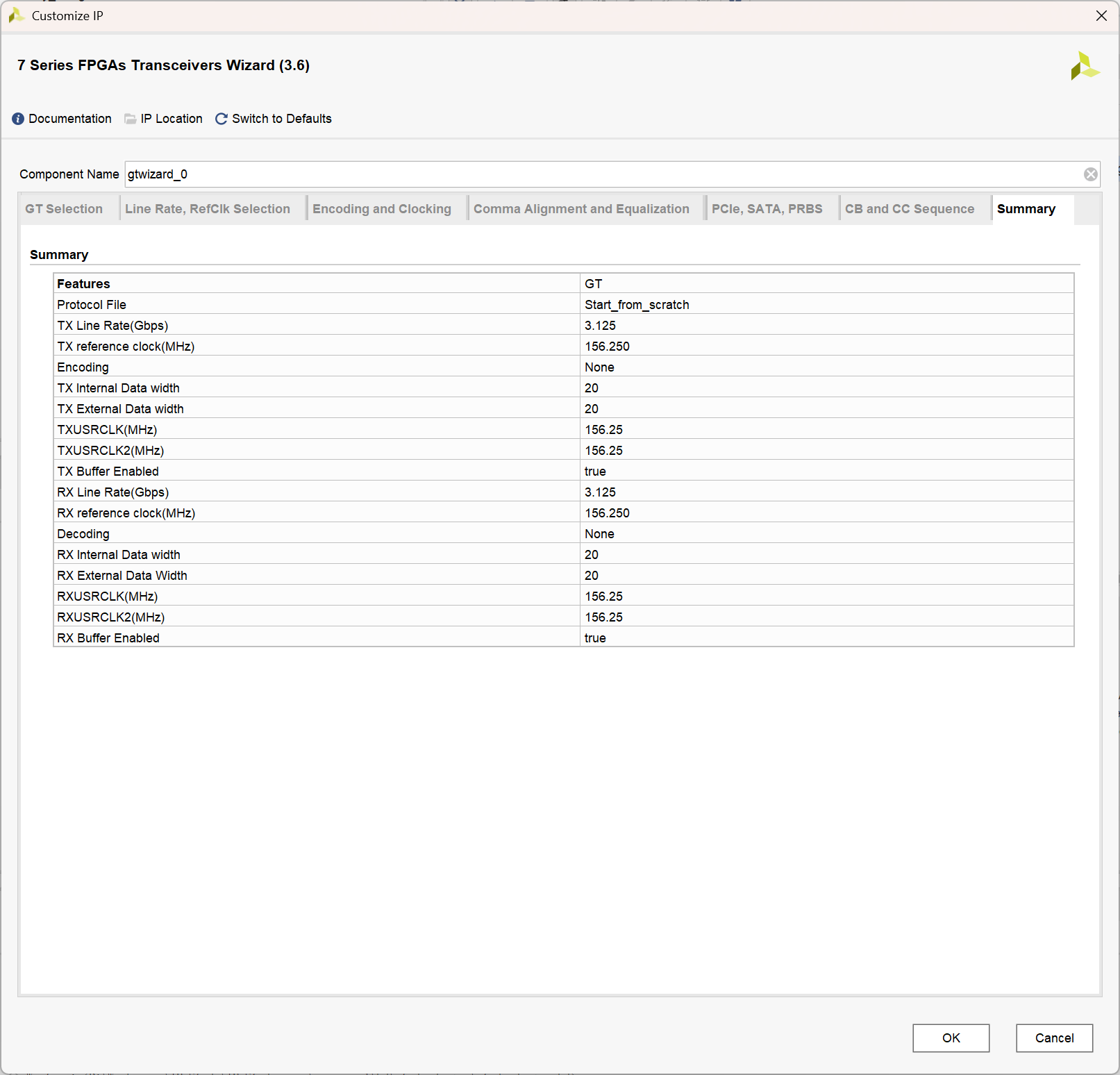Screen dimensions: 1120x1075
Task: Click the Start_from_scratch value
Action: [x=637, y=304]
